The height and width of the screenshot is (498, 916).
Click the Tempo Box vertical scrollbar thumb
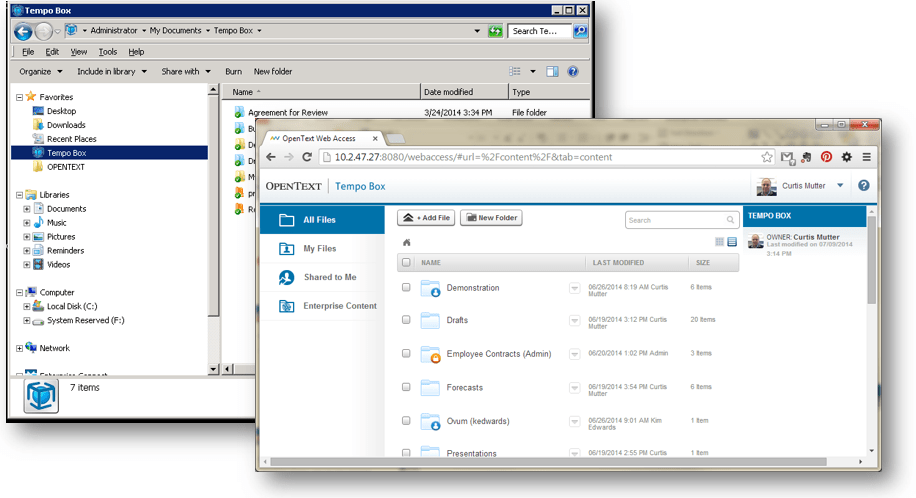point(872,259)
